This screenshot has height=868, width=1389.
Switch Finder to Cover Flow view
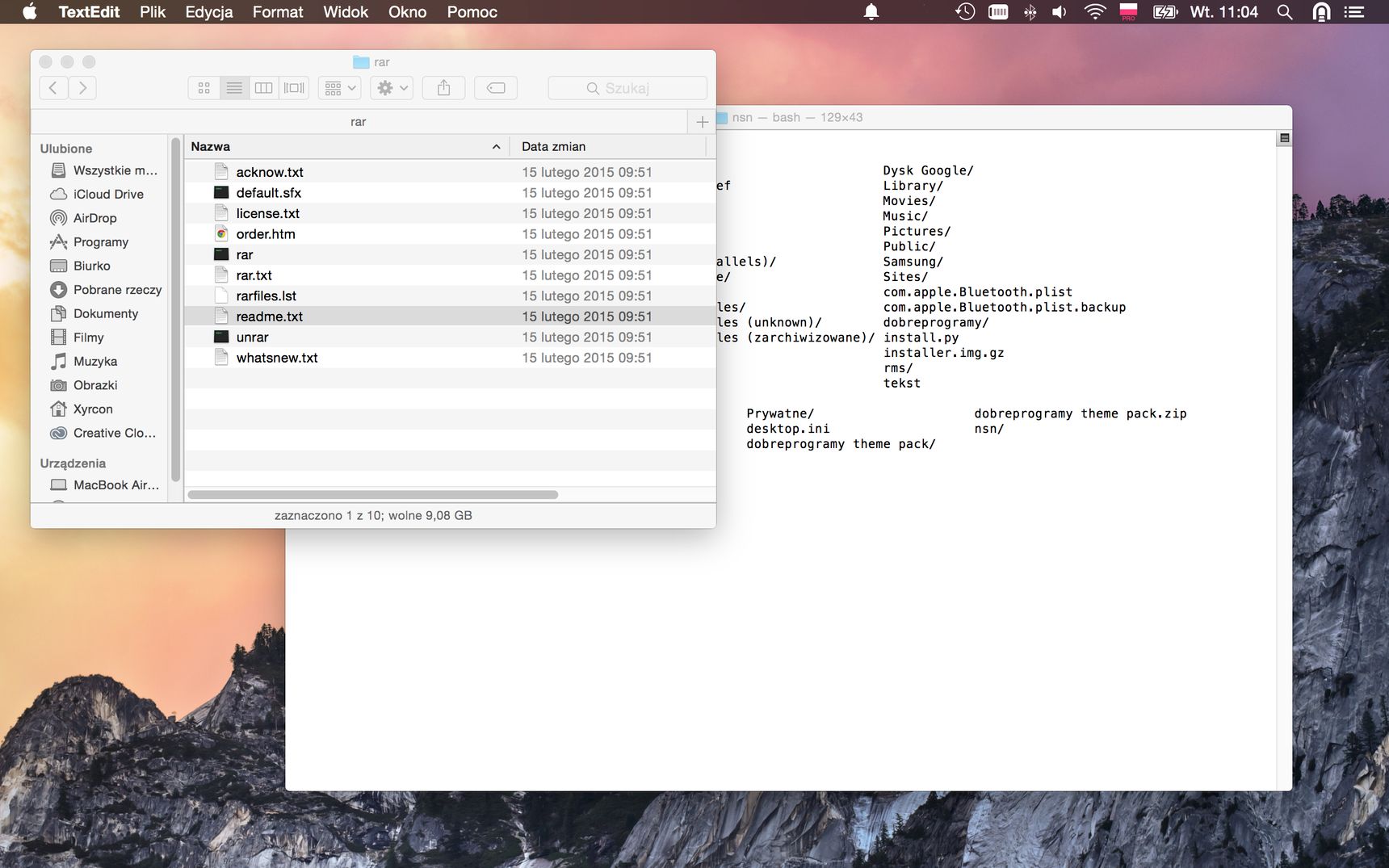pos(294,88)
